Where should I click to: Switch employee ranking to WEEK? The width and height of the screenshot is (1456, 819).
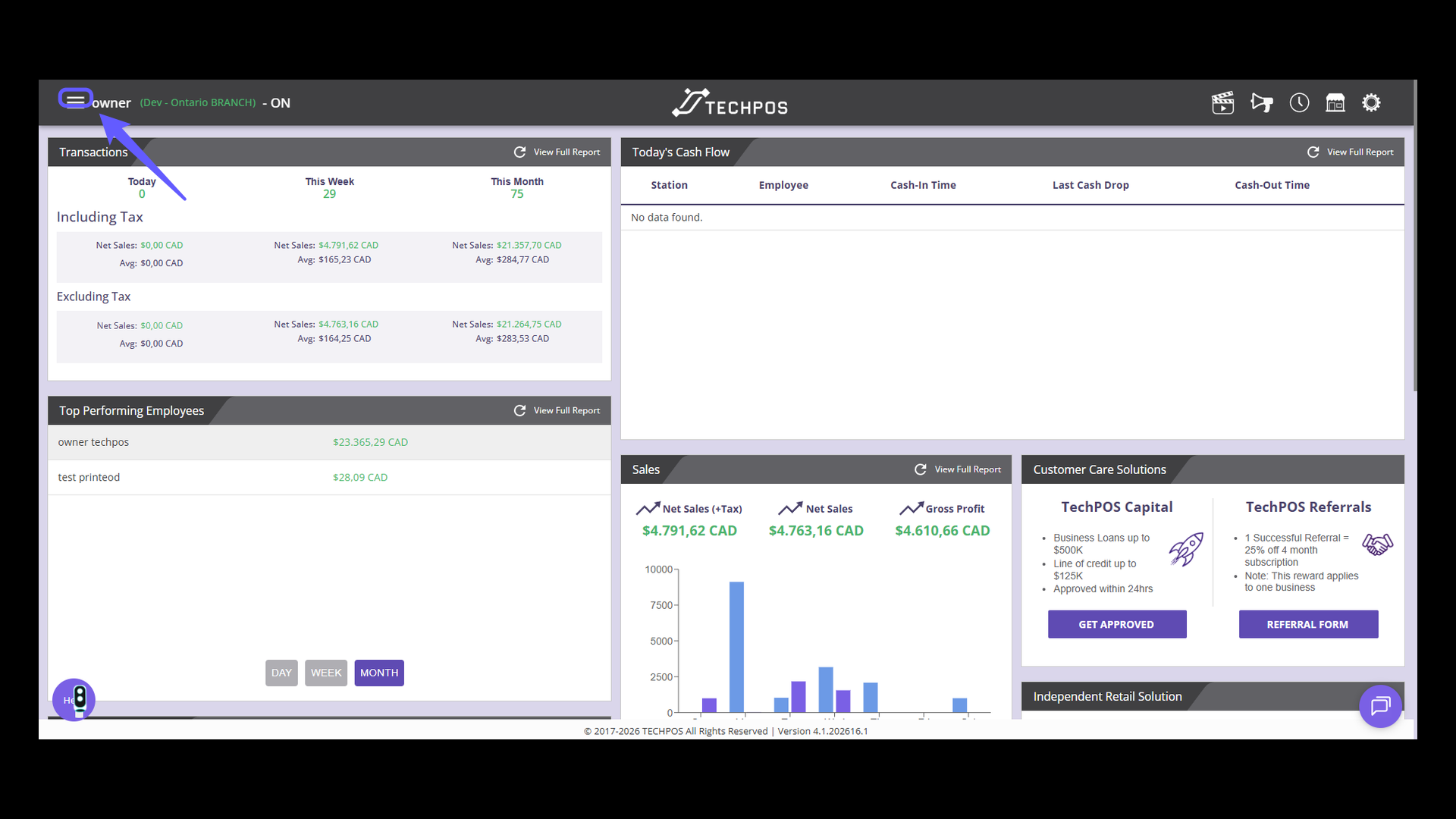click(x=326, y=673)
